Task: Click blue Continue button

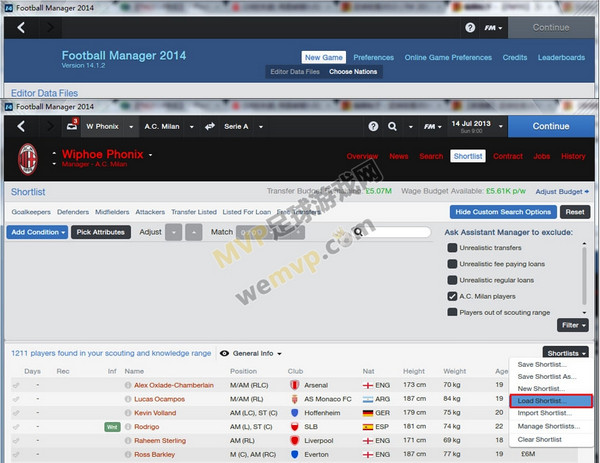Action: tap(551, 126)
